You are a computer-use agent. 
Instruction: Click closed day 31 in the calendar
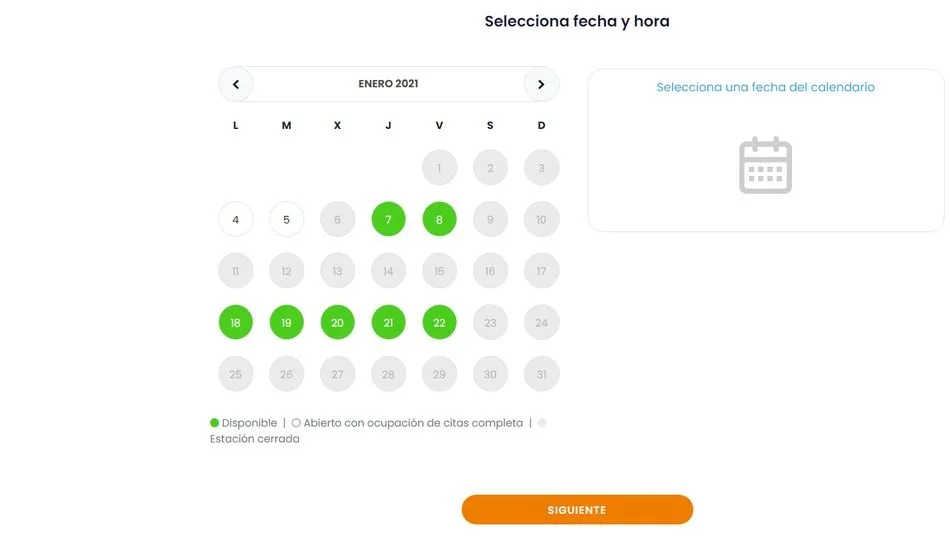(541, 374)
